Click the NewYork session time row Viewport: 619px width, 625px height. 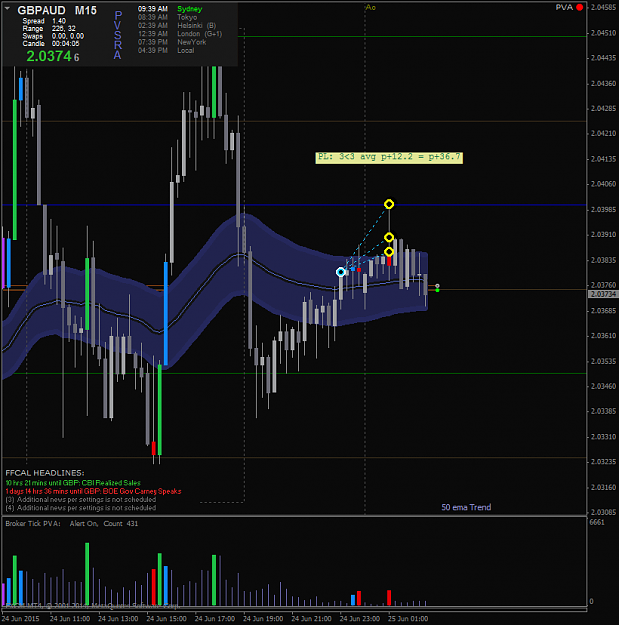[x=172, y=42]
